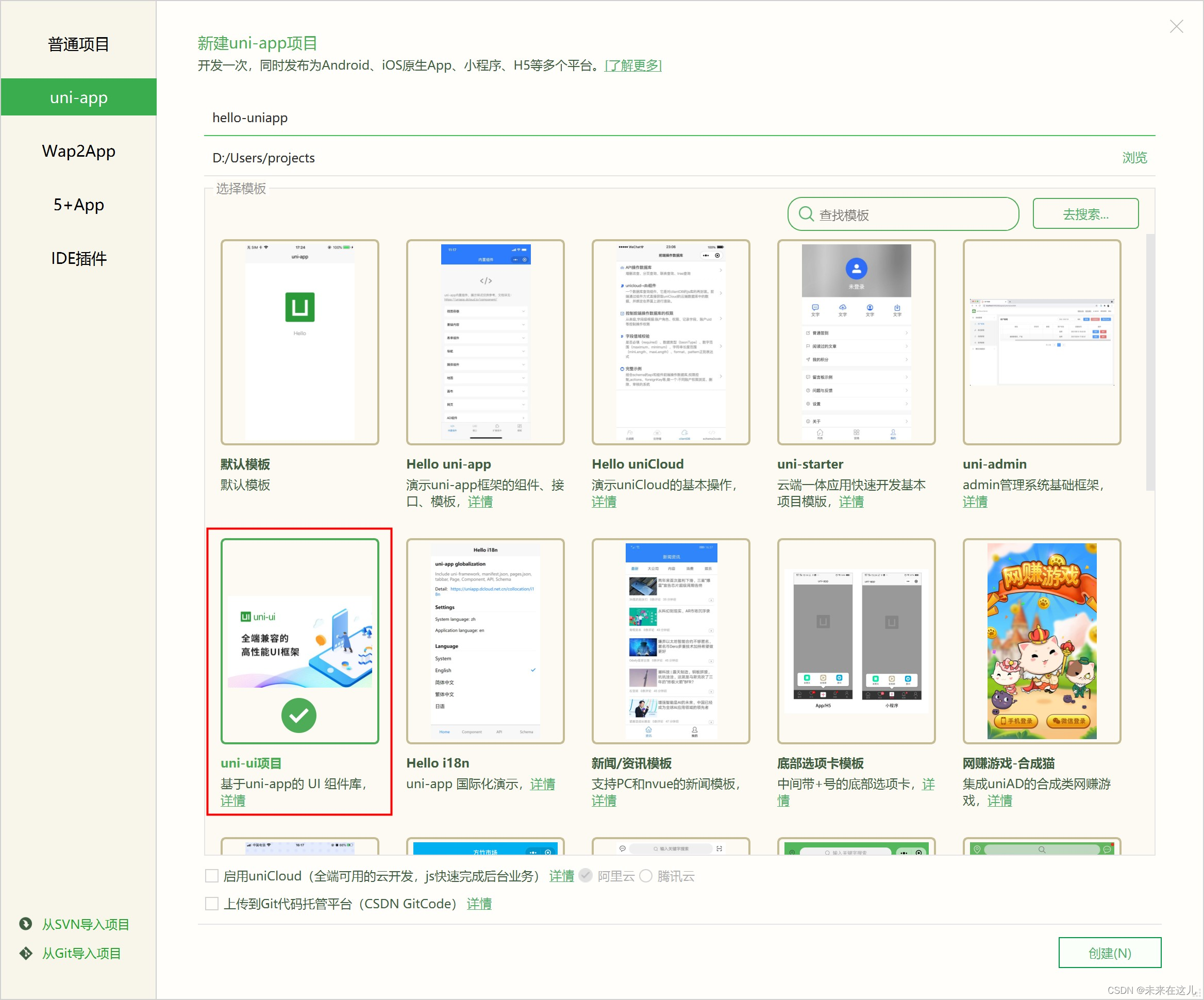The image size is (1204, 1000).
Task: Select the 阿里云 radio option
Action: point(586,876)
